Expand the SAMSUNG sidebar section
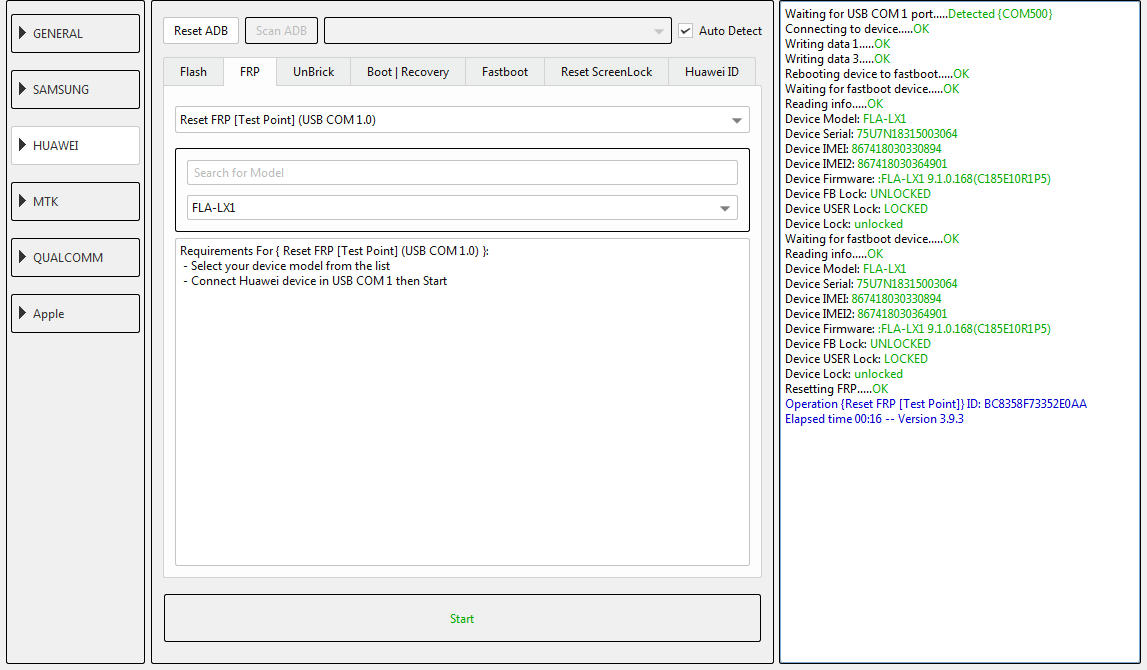 75,89
